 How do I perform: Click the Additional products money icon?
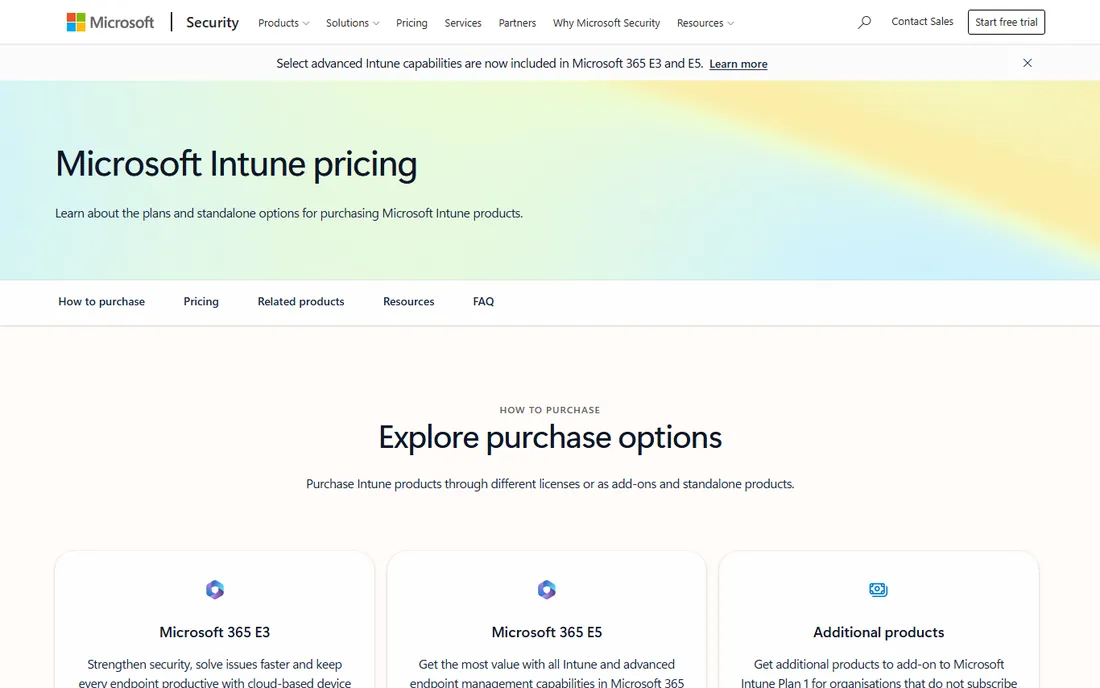878,590
